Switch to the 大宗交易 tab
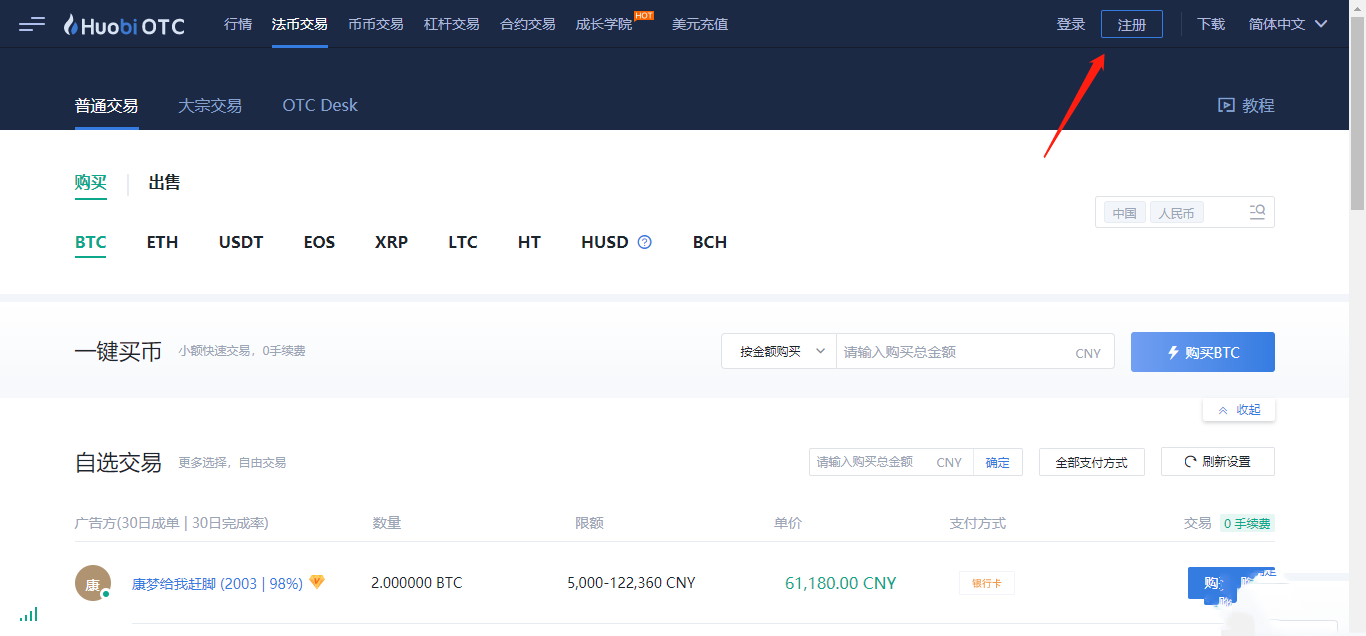Image resolution: width=1366 pixels, height=636 pixels. [x=210, y=105]
